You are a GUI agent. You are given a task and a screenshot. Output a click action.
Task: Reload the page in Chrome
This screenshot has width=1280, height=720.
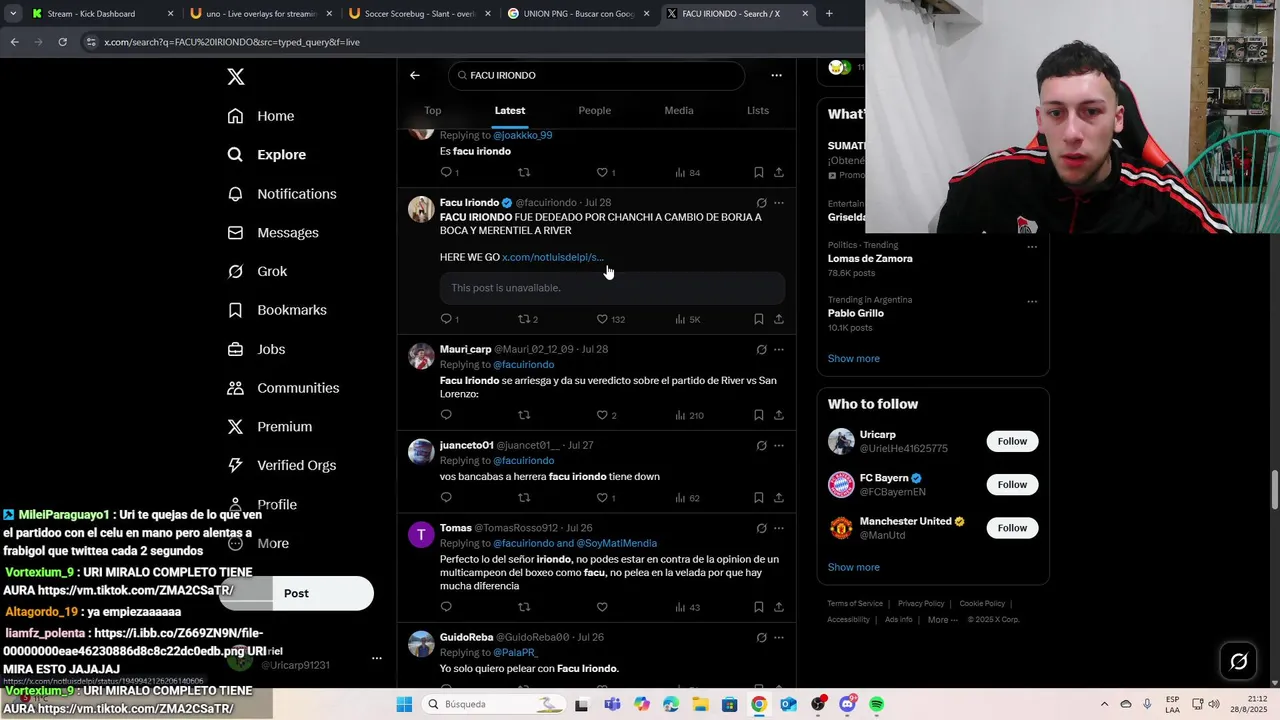point(62,42)
